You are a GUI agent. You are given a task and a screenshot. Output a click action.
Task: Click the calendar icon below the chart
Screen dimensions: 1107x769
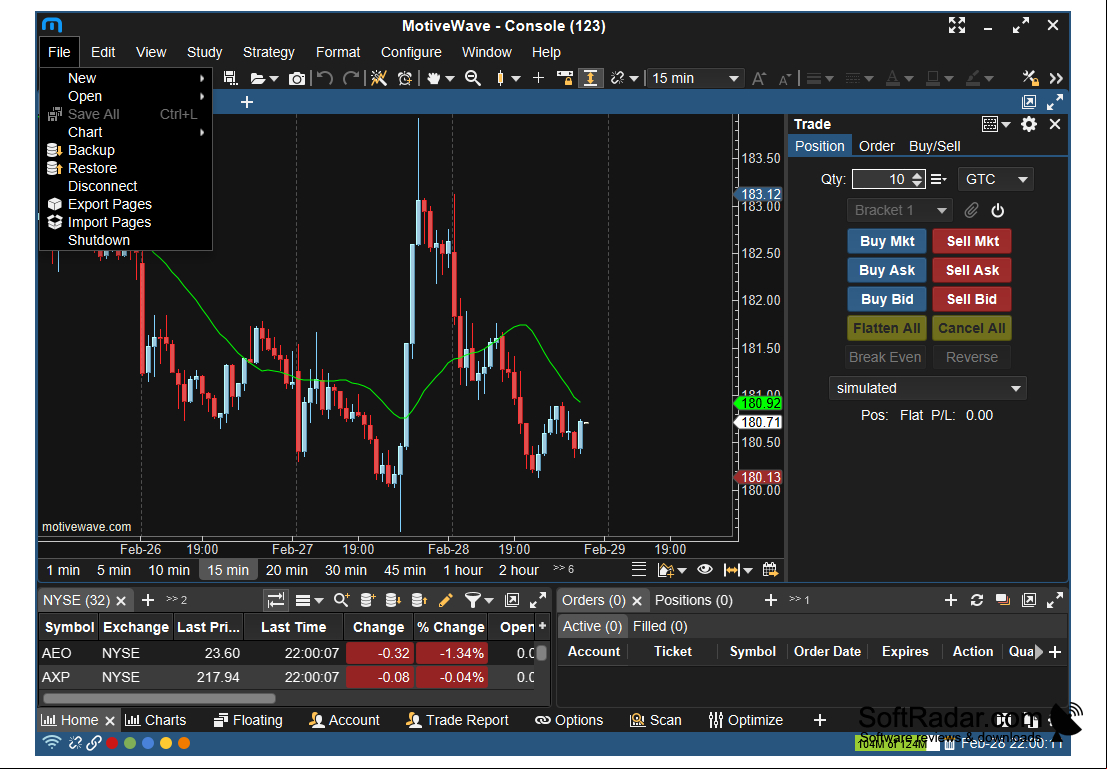pyautogui.click(x=770, y=569)
